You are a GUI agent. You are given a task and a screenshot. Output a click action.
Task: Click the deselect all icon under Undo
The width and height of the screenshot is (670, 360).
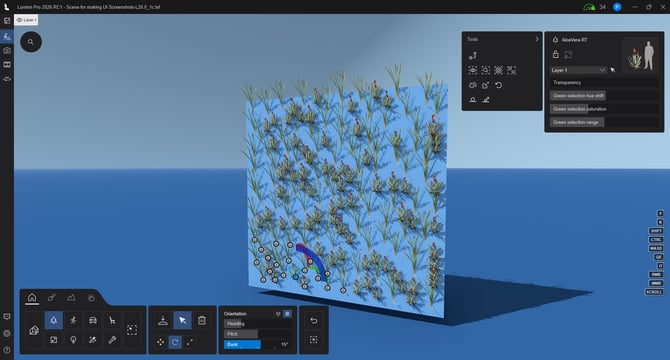(314, 340)
